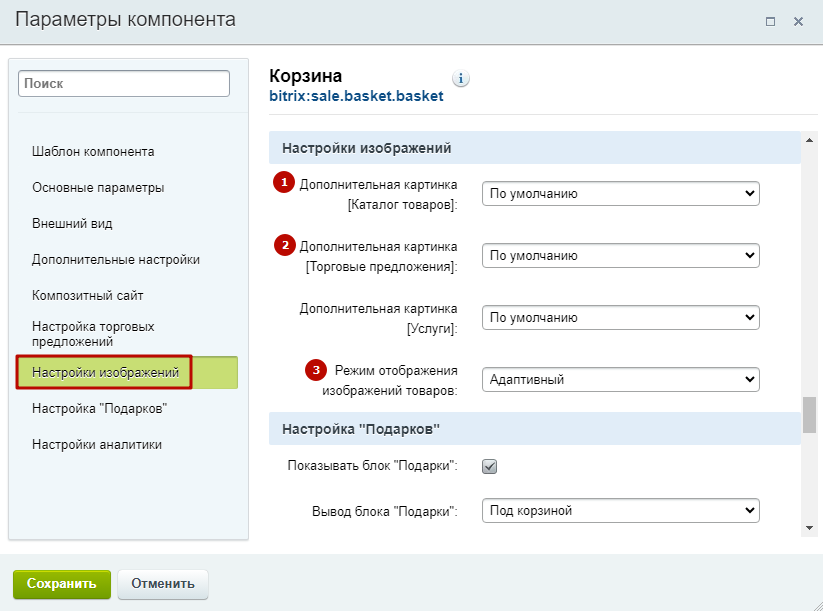The width and height of the screenshot is (823, 611).
Task: Go to Шаблон компонента section
Action: tap(93, 152)
